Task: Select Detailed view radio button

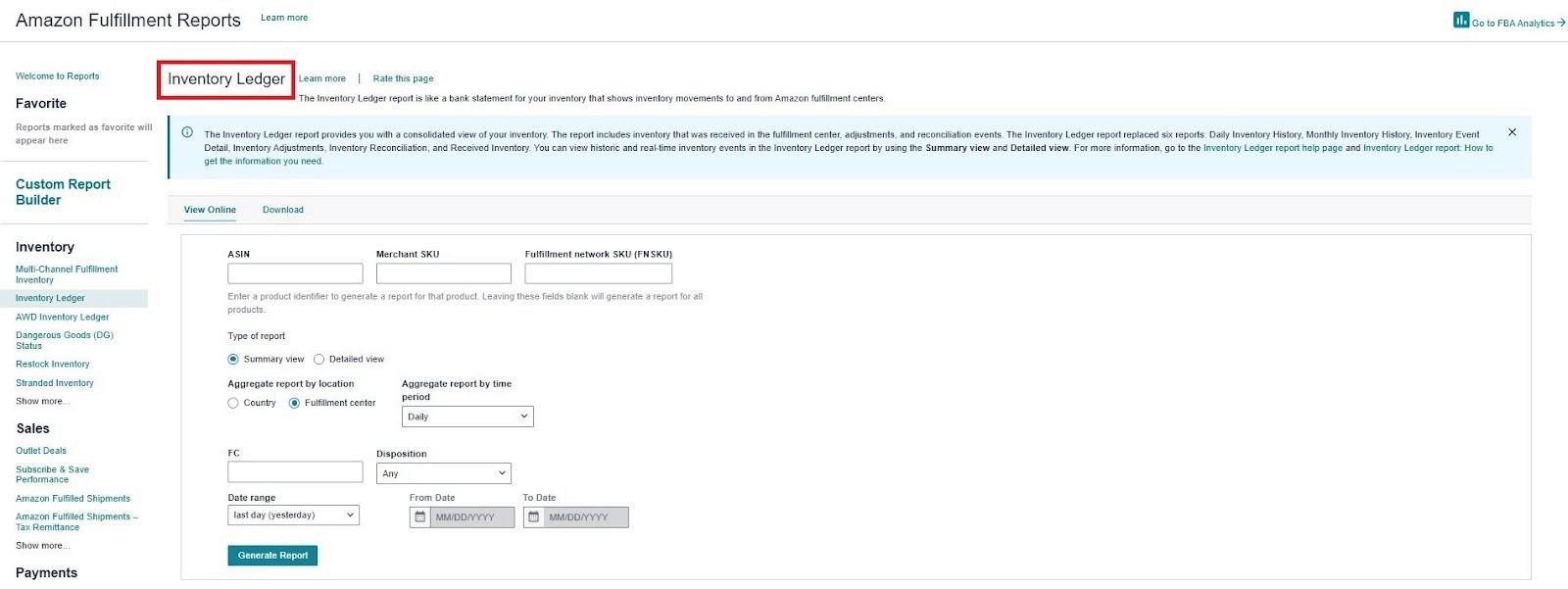Action: coord(318,359)
